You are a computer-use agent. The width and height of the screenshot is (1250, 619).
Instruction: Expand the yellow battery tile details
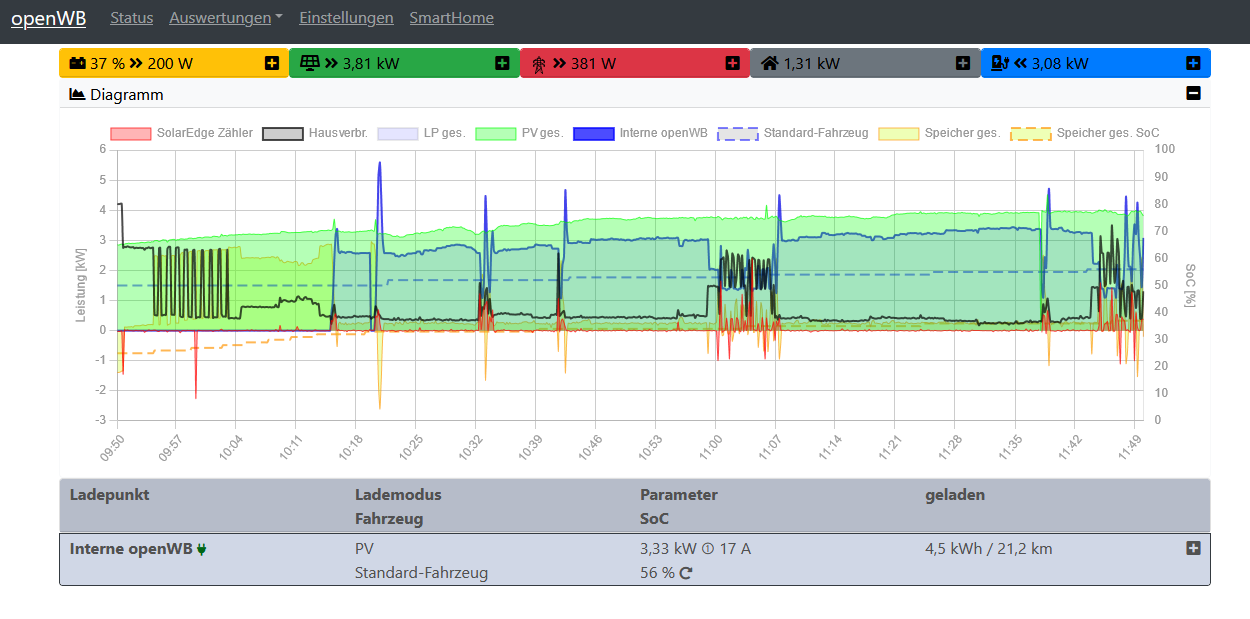(x=272, y=63)
